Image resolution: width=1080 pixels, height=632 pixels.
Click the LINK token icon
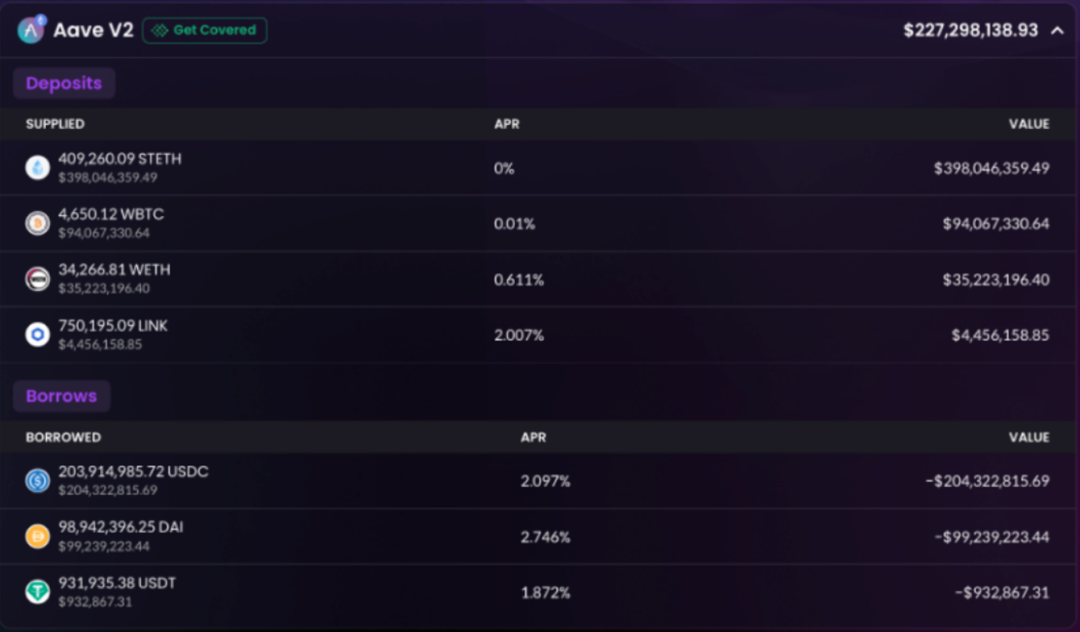pyautogui.click(x=38, y=334)
